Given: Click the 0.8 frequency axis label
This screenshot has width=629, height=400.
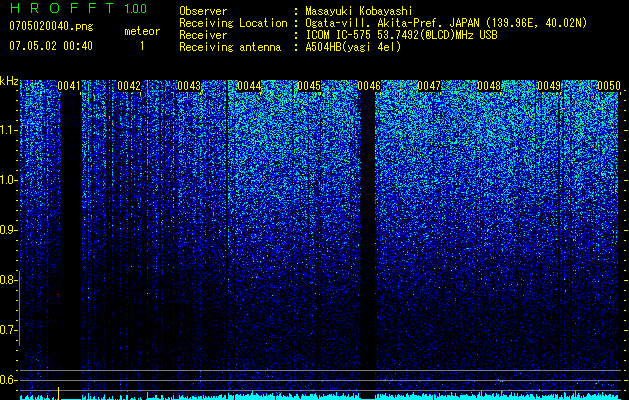Looking at the screenshot, I should pyautogui.click(x=8, y=280).
